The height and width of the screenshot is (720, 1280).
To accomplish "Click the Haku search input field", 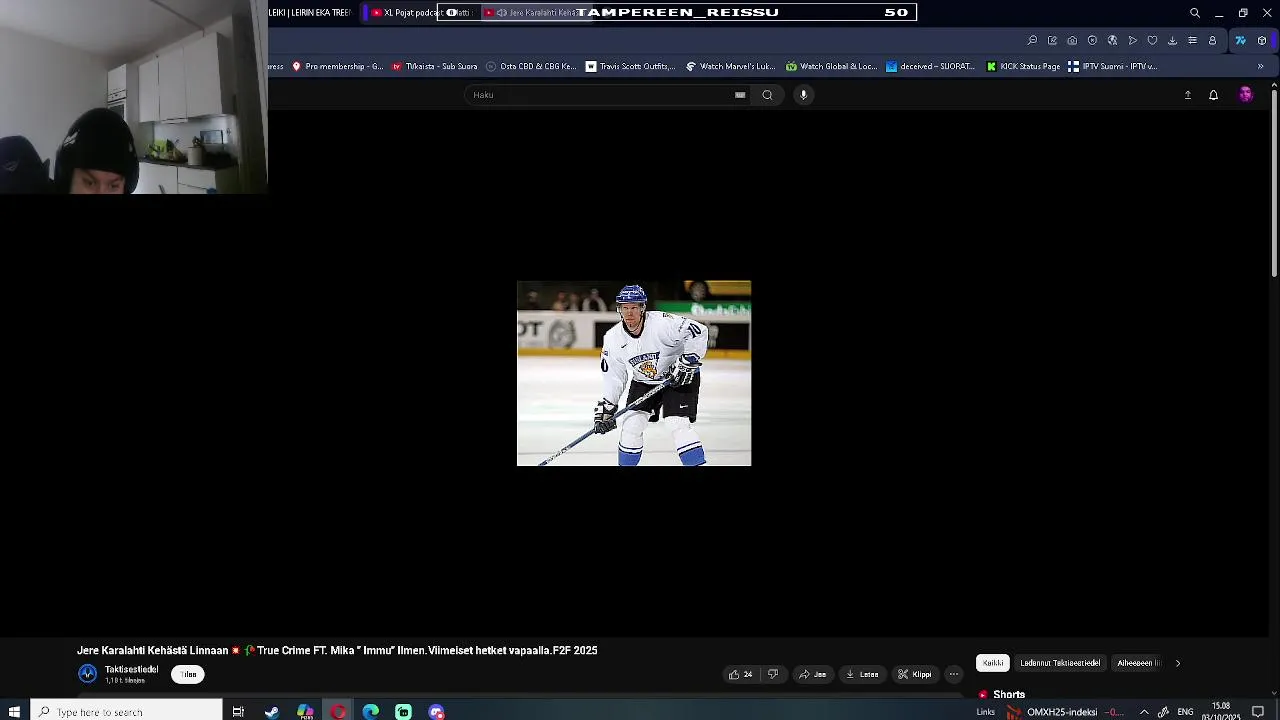I will 600,95.
